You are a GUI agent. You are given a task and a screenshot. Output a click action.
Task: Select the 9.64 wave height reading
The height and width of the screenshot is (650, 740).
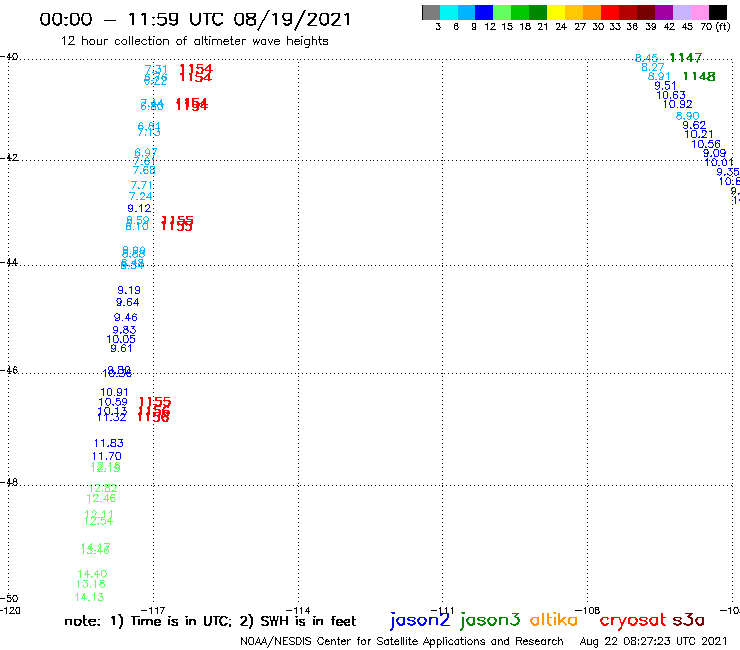click(127, 302)
